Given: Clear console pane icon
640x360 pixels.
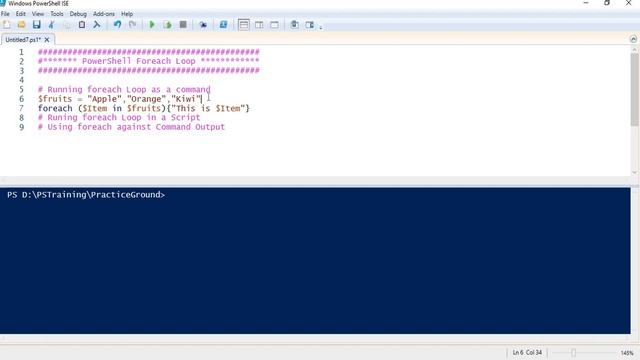Looking at the screenshot, I should (x=97, y=25).
